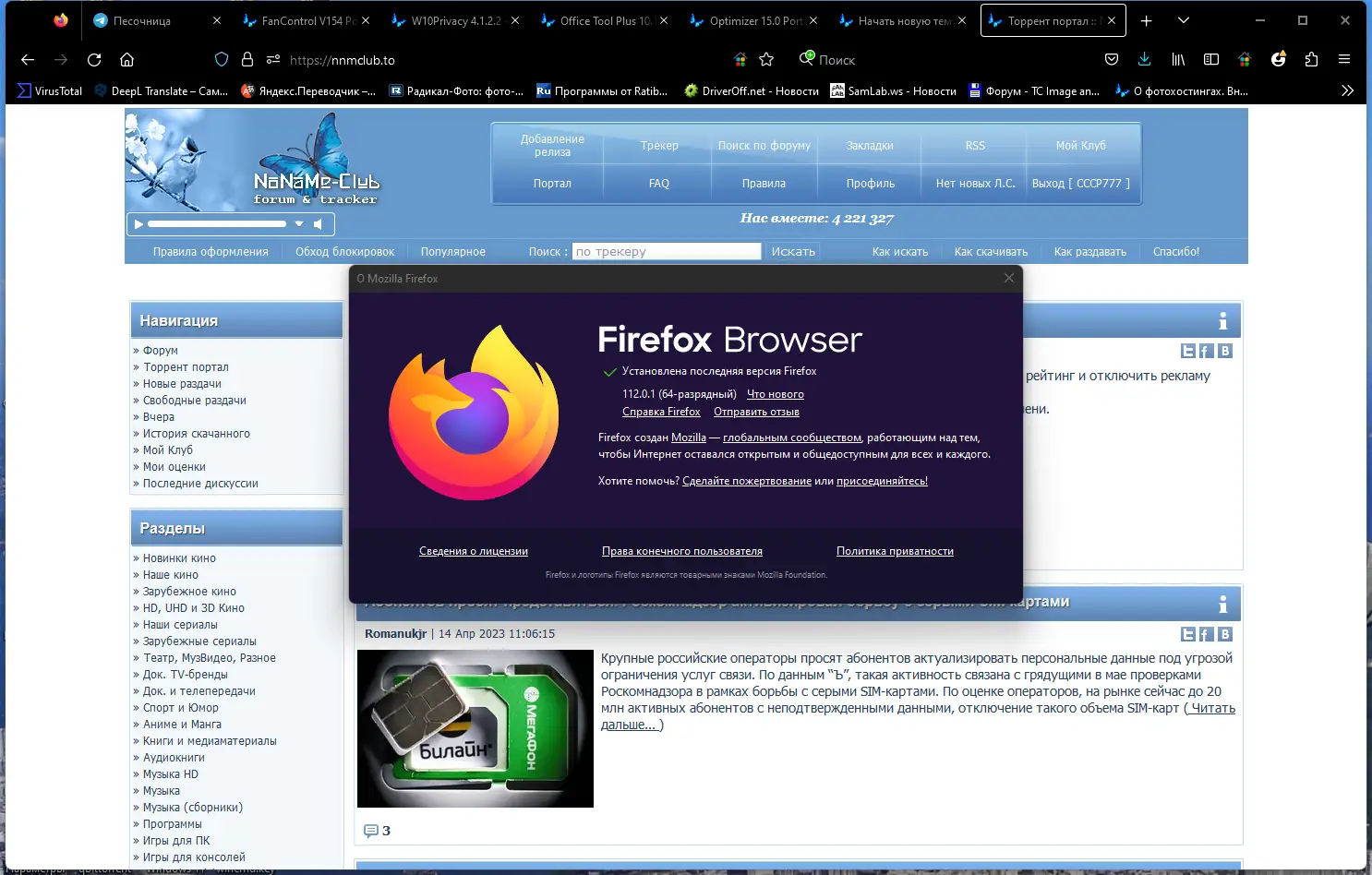Screen dimensions: 1372x875
Task: Open the Яндекс.Переводчик bookmark
Action: pyautogui.click(x=308, y=91)
